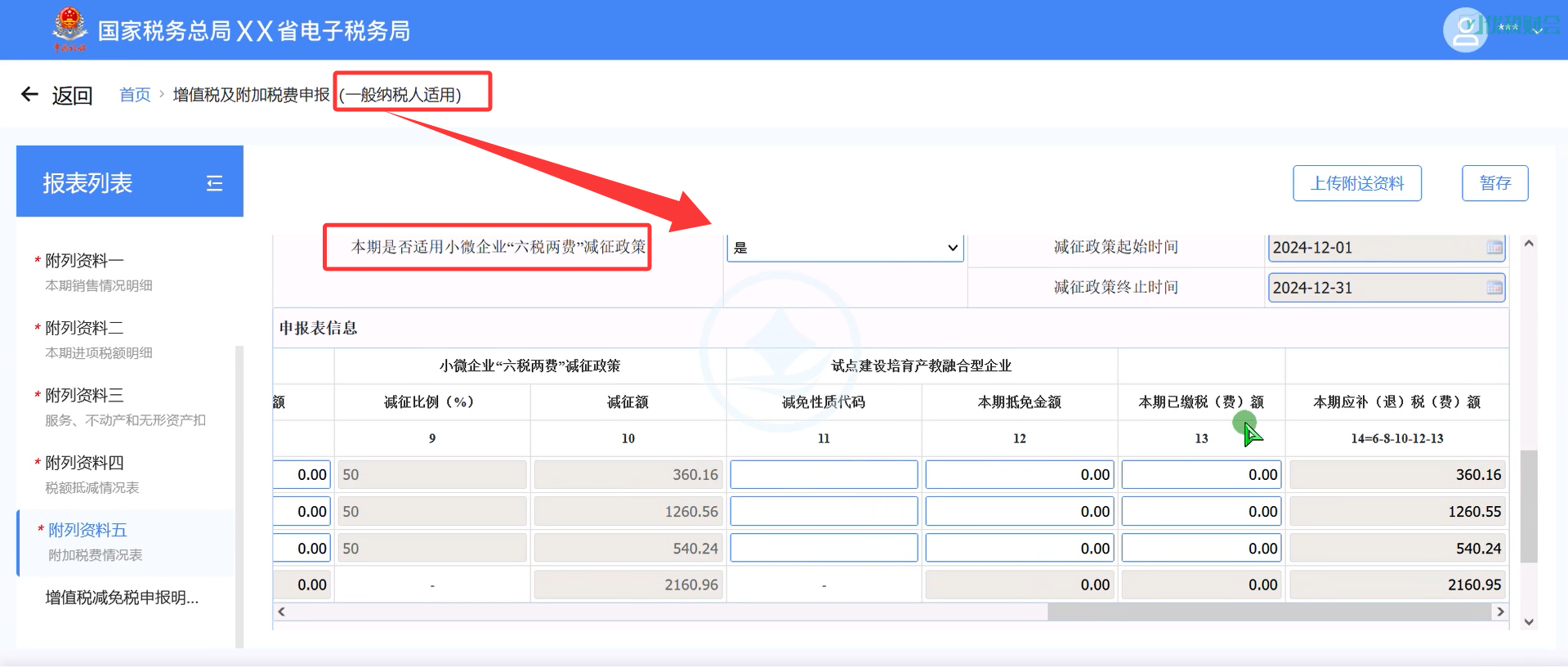Click the 暂存 save button
This screenshot has width=1568, height=668.
tap(1494, 183)
